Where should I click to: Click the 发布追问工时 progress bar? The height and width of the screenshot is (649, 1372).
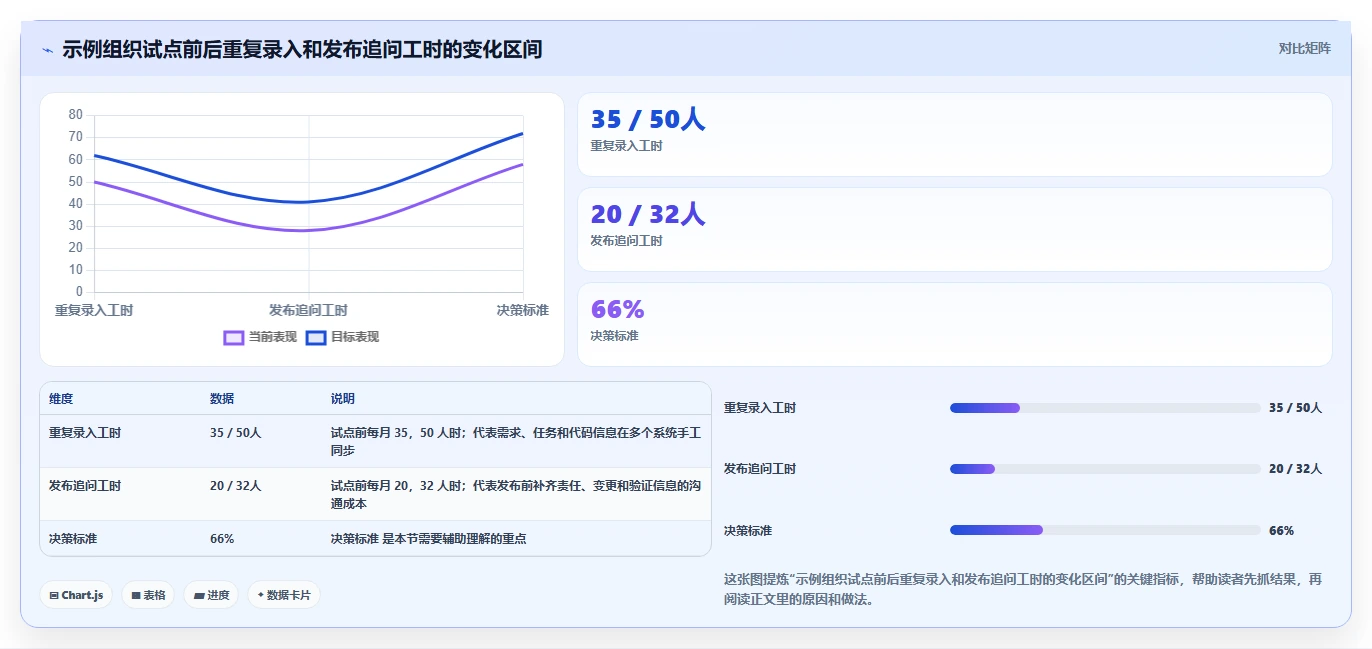click(x=1105, y=469)
